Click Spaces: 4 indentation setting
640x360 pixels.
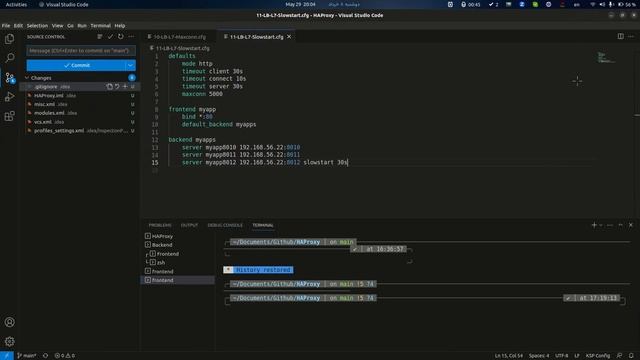coord(539,356)
